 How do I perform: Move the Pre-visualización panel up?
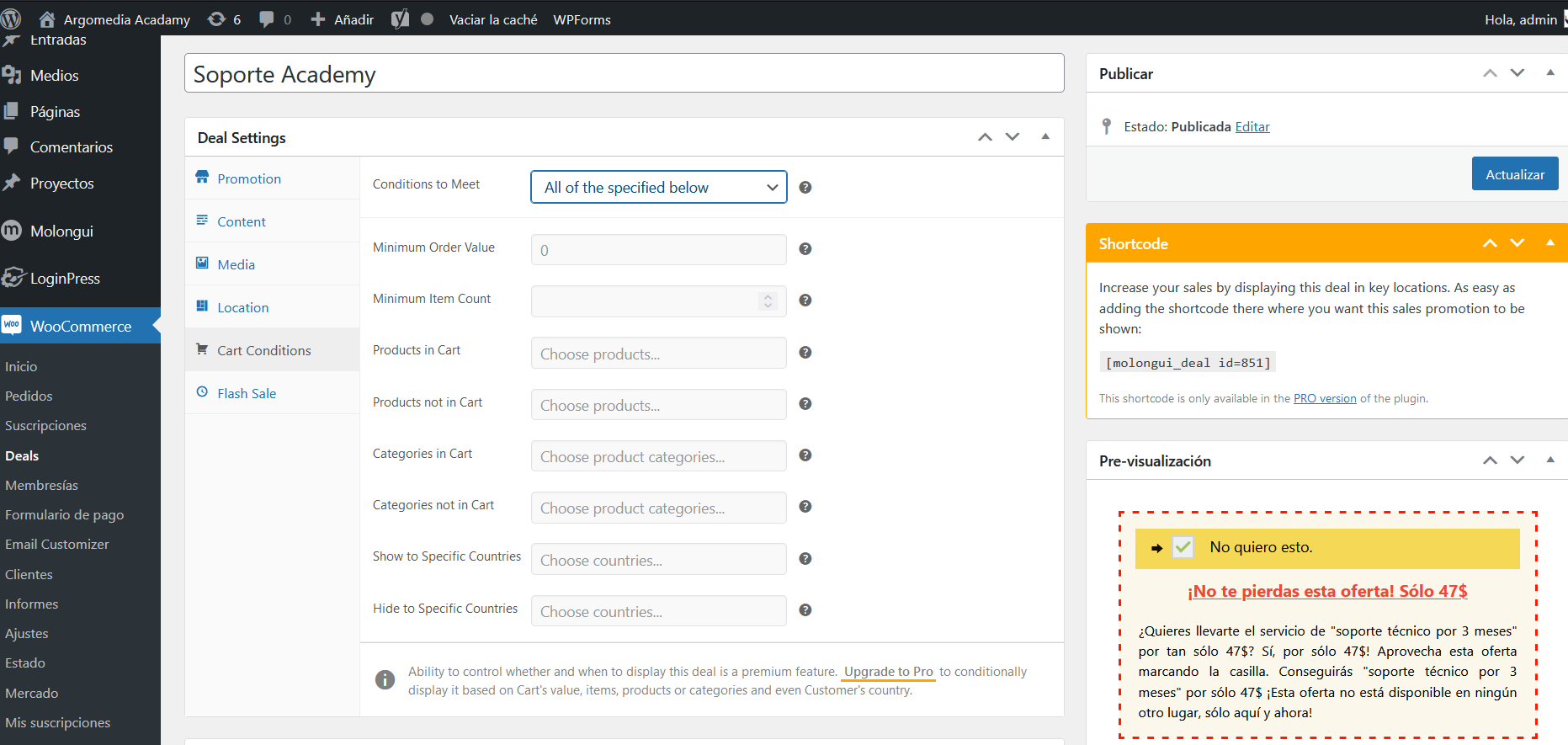point(1490,460)
